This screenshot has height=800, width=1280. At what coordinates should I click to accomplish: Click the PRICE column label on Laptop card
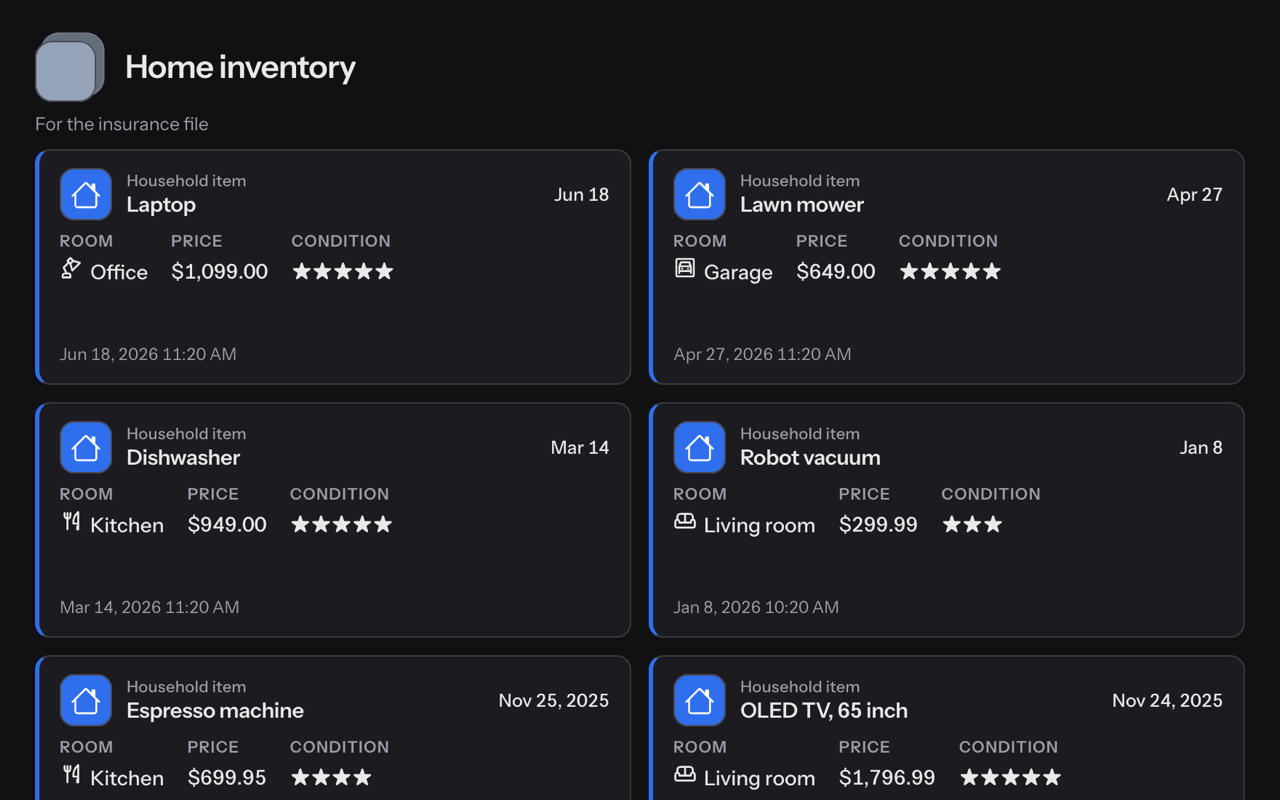[x=197, y=241]
